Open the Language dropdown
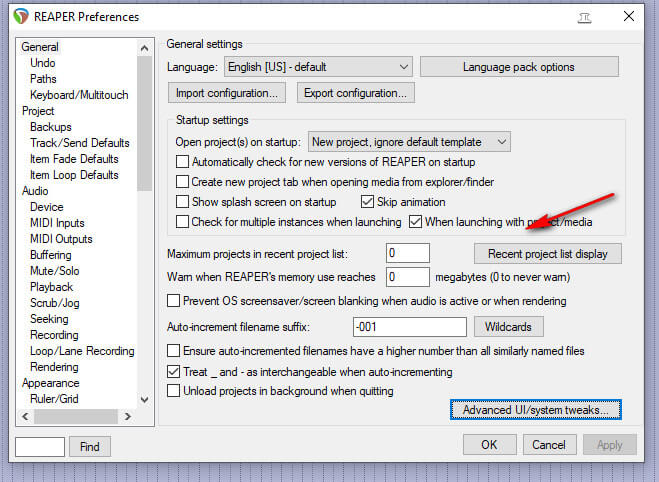The width and height of the screenshot is (659, 482). point(318,67)
